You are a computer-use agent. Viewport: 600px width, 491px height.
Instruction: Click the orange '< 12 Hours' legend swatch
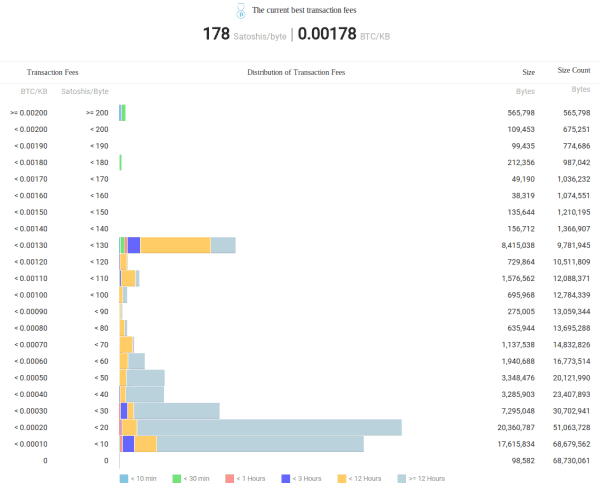coord(341,479)
